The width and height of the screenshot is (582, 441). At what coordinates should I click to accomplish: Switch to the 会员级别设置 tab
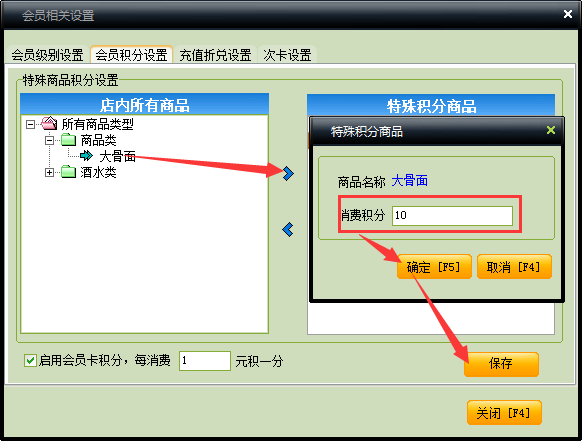click(x=47, y=55)
